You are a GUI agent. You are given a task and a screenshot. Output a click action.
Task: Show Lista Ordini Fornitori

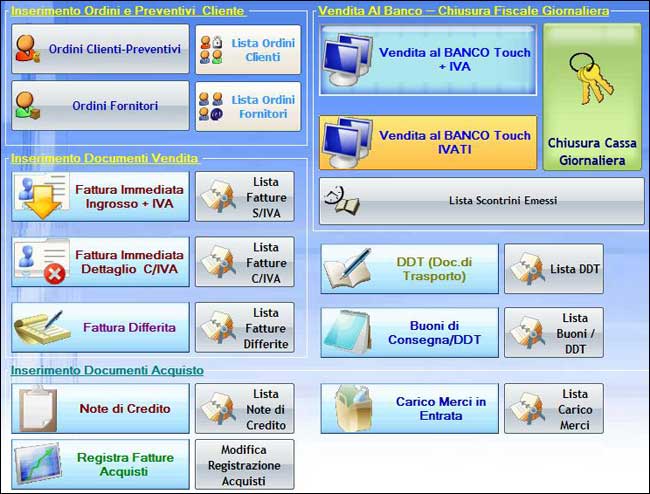[248, 107]
